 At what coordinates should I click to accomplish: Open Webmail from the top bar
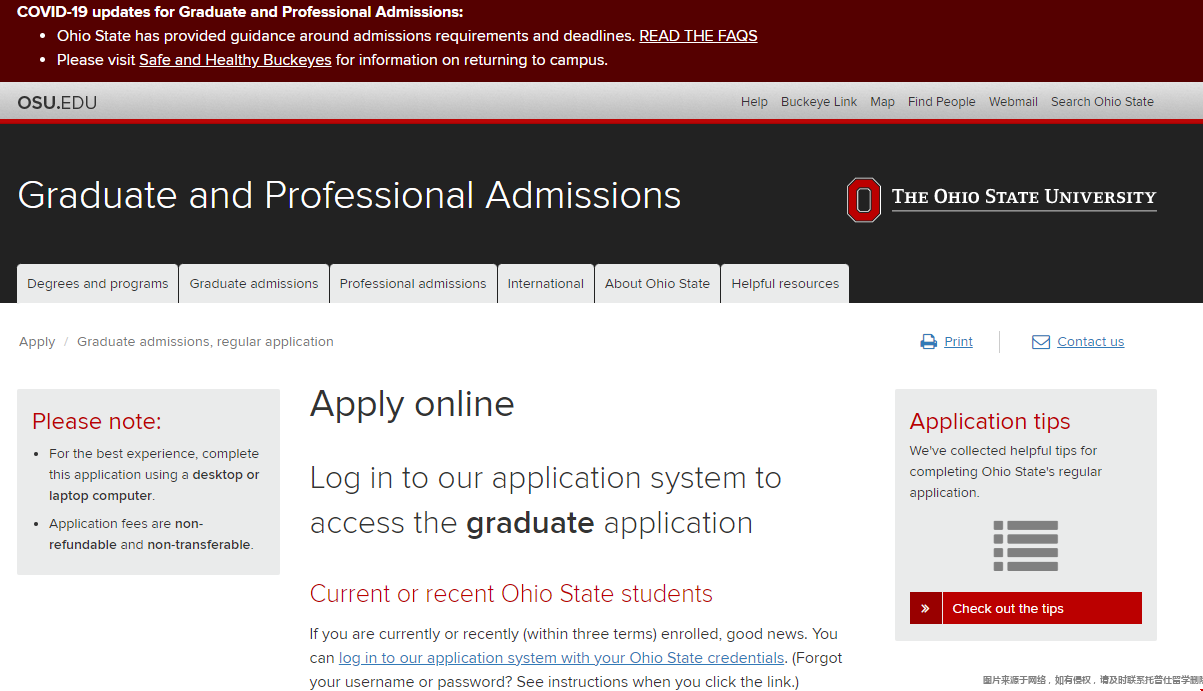(x=1013, y=102)
